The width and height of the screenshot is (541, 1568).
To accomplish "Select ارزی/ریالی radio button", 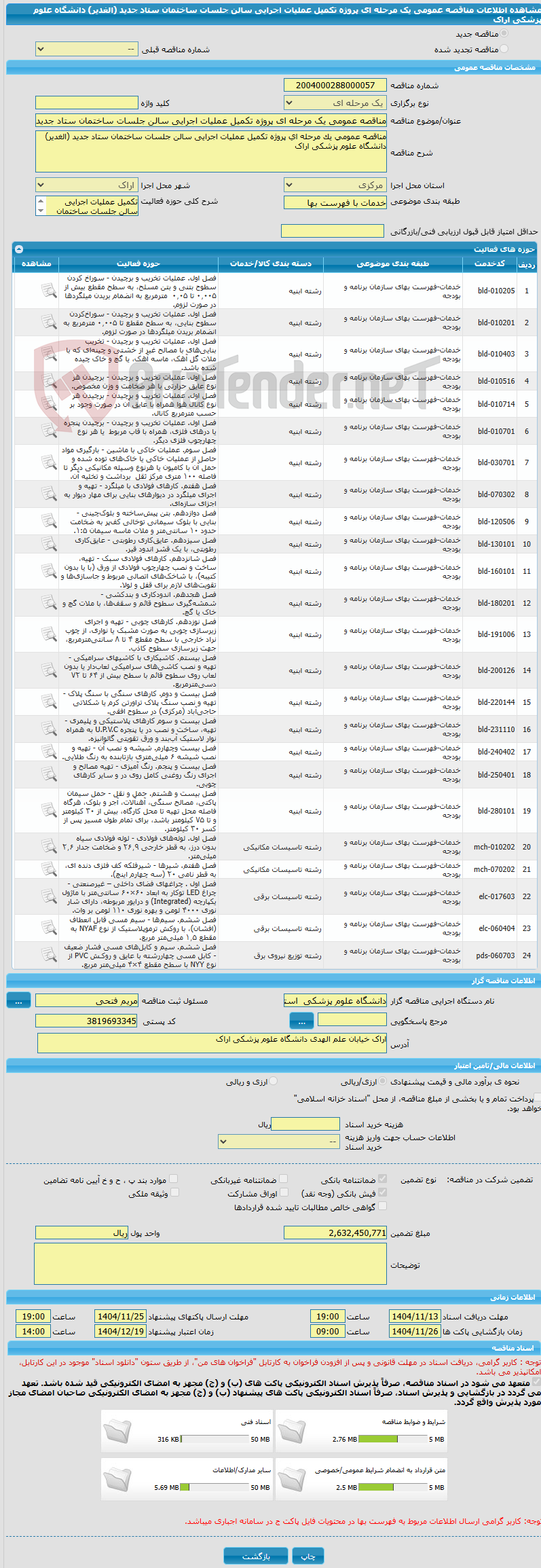I will coord(384,1081).
